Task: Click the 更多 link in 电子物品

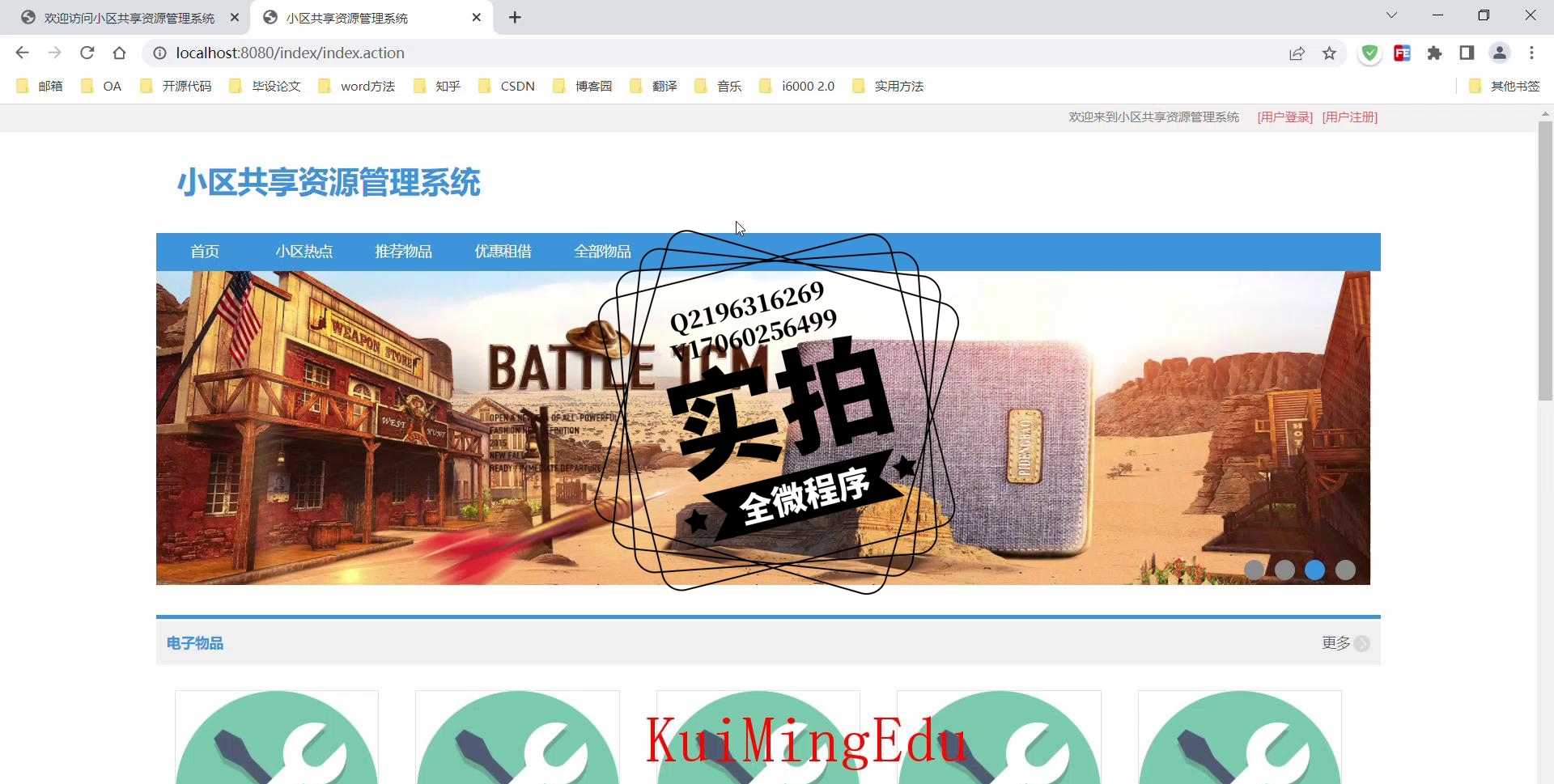Action: (1336, 643)
